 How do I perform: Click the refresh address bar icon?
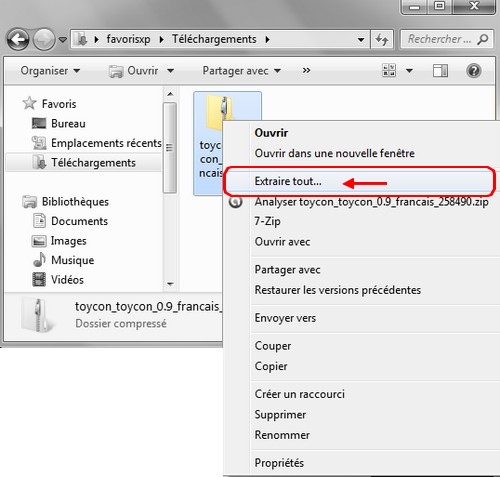coord(382,39)
